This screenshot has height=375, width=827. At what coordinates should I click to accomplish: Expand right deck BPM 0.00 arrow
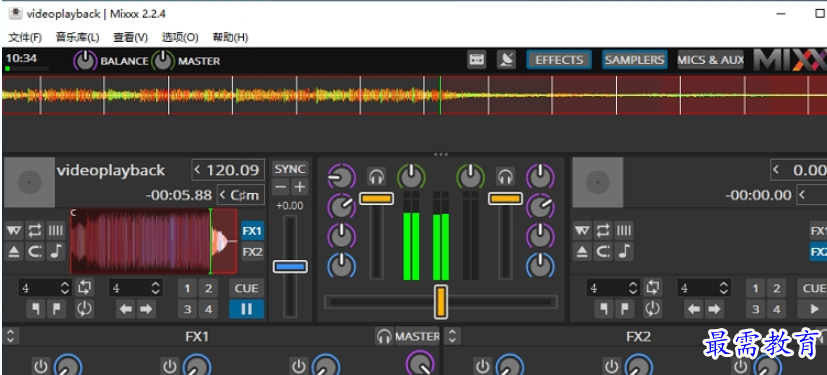776,170
